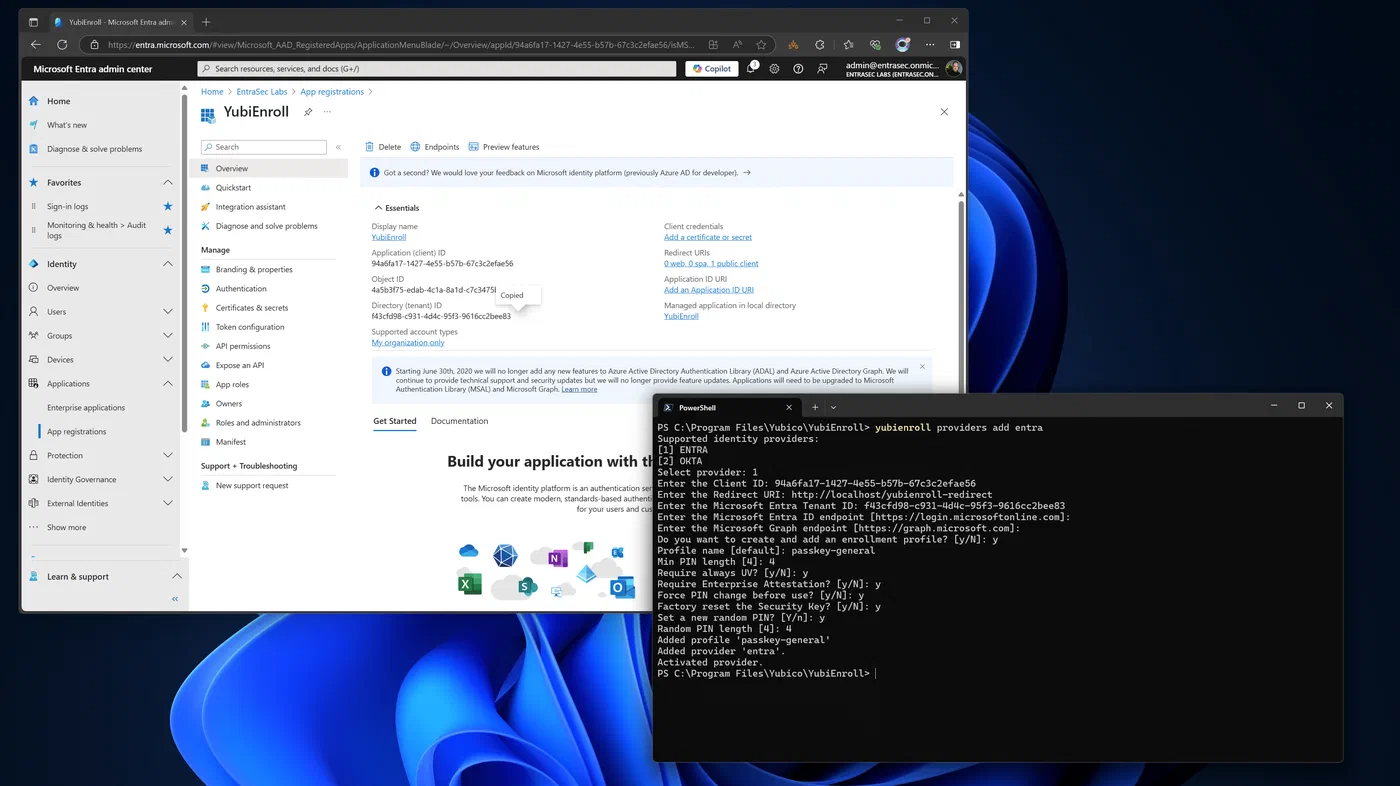This screenshot has width=1400, height=786.
Task: Click the EntraSec Labs breadcrumb link
Action: point(262,92)
